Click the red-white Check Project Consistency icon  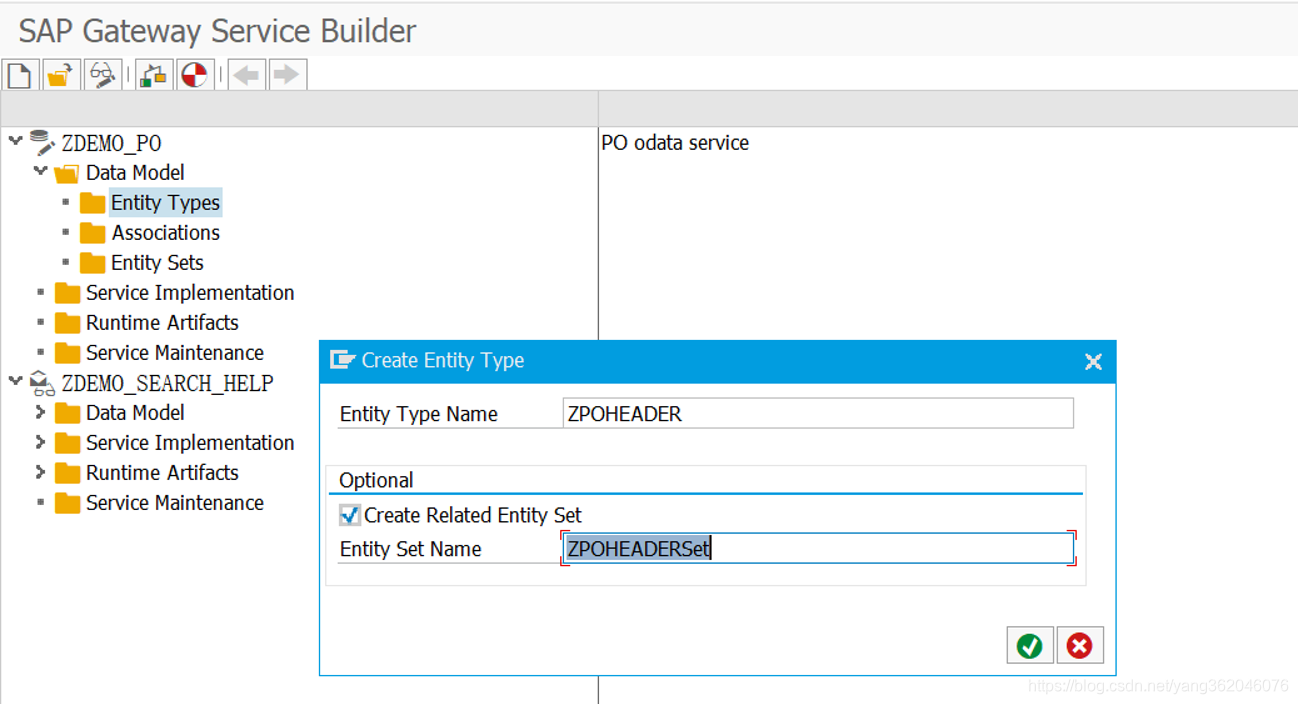tap(195, 75)
